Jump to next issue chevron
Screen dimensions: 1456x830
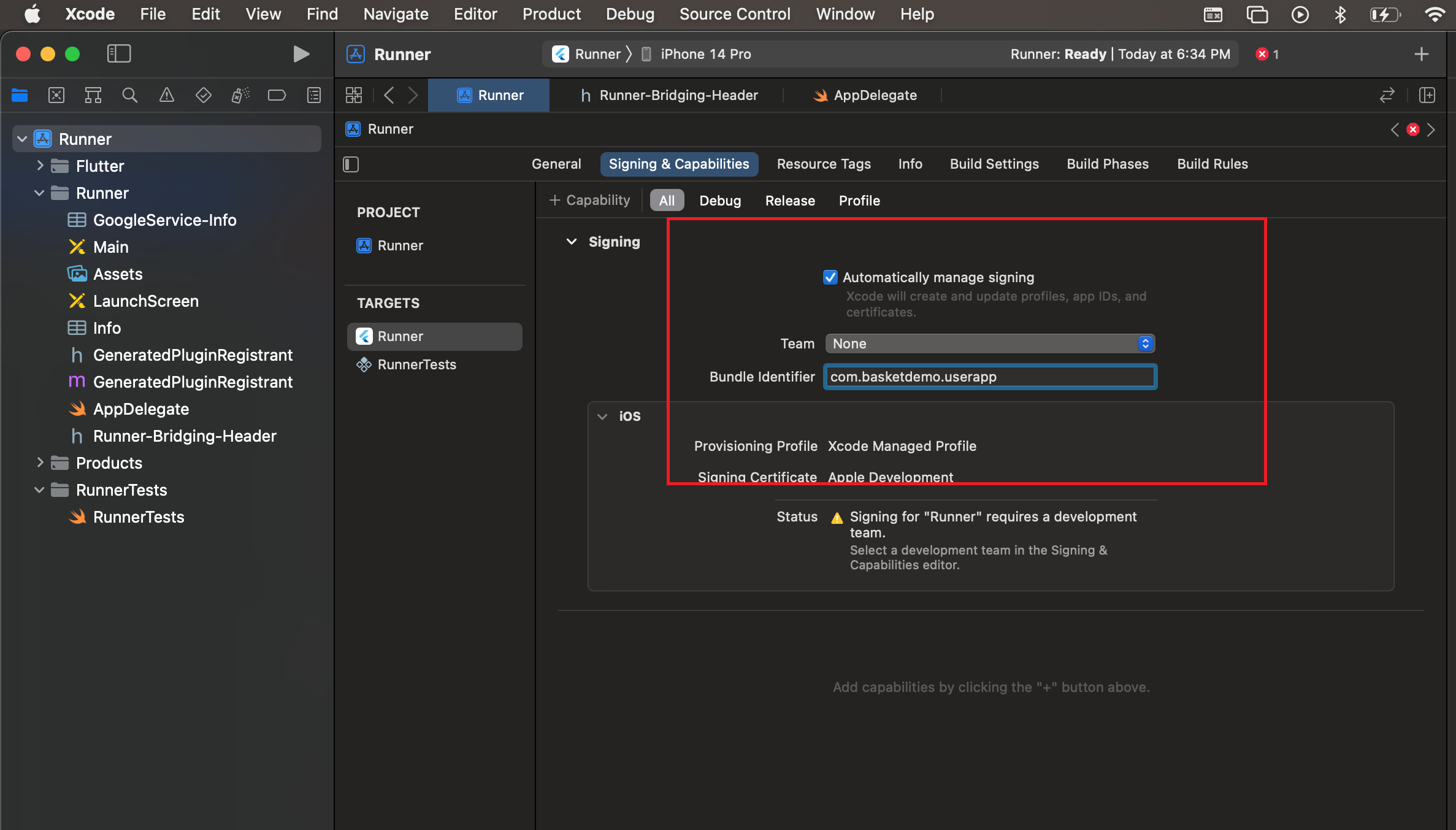(1431, 129)
